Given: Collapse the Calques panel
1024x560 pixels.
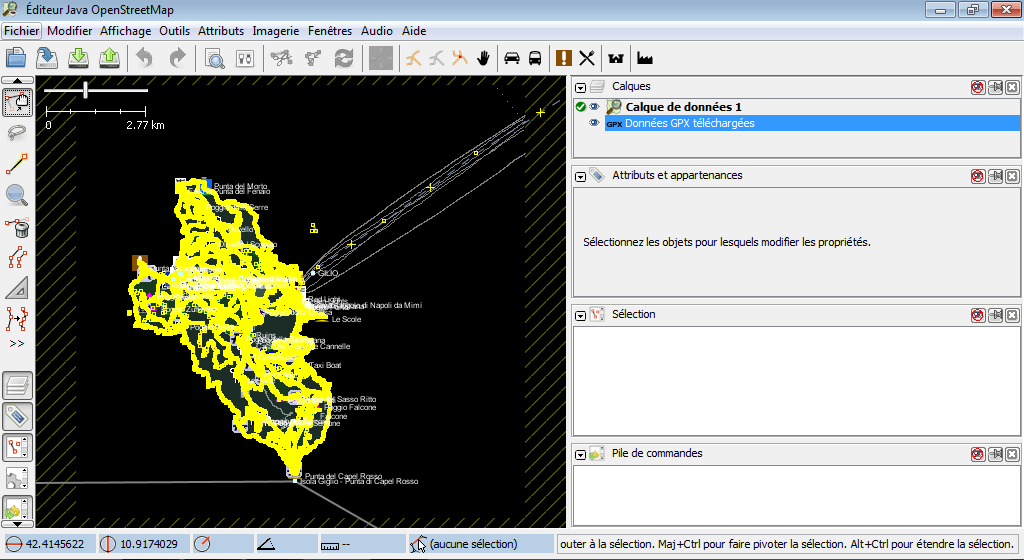Looking at the screenshot, I should 580,88.
